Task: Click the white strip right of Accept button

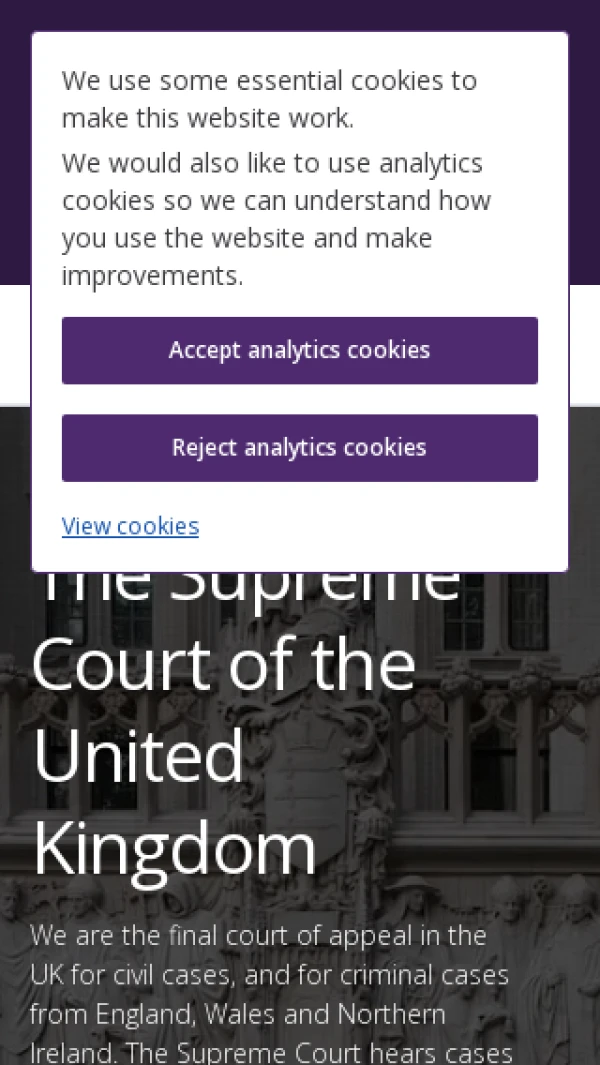Action: 584,345
